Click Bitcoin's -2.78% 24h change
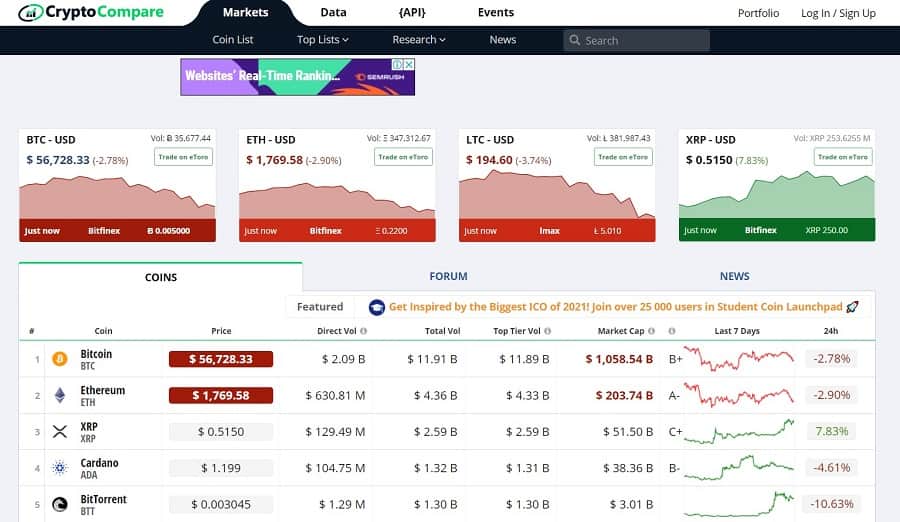Viewport: 900px width, 522px height. click(x=831, y=359)
